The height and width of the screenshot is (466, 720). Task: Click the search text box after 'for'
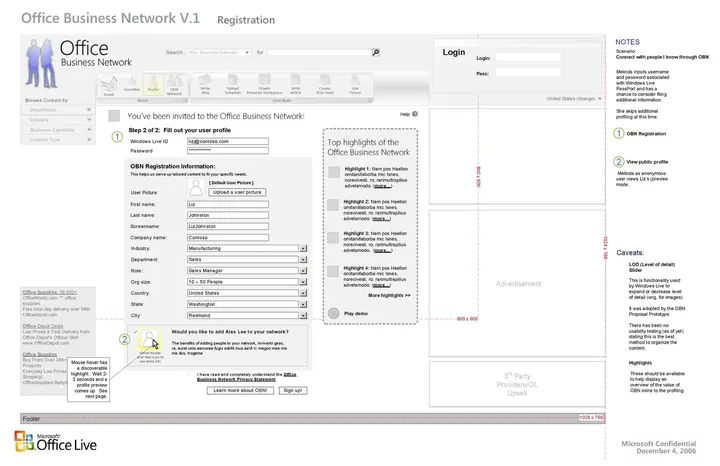[320, 52]
